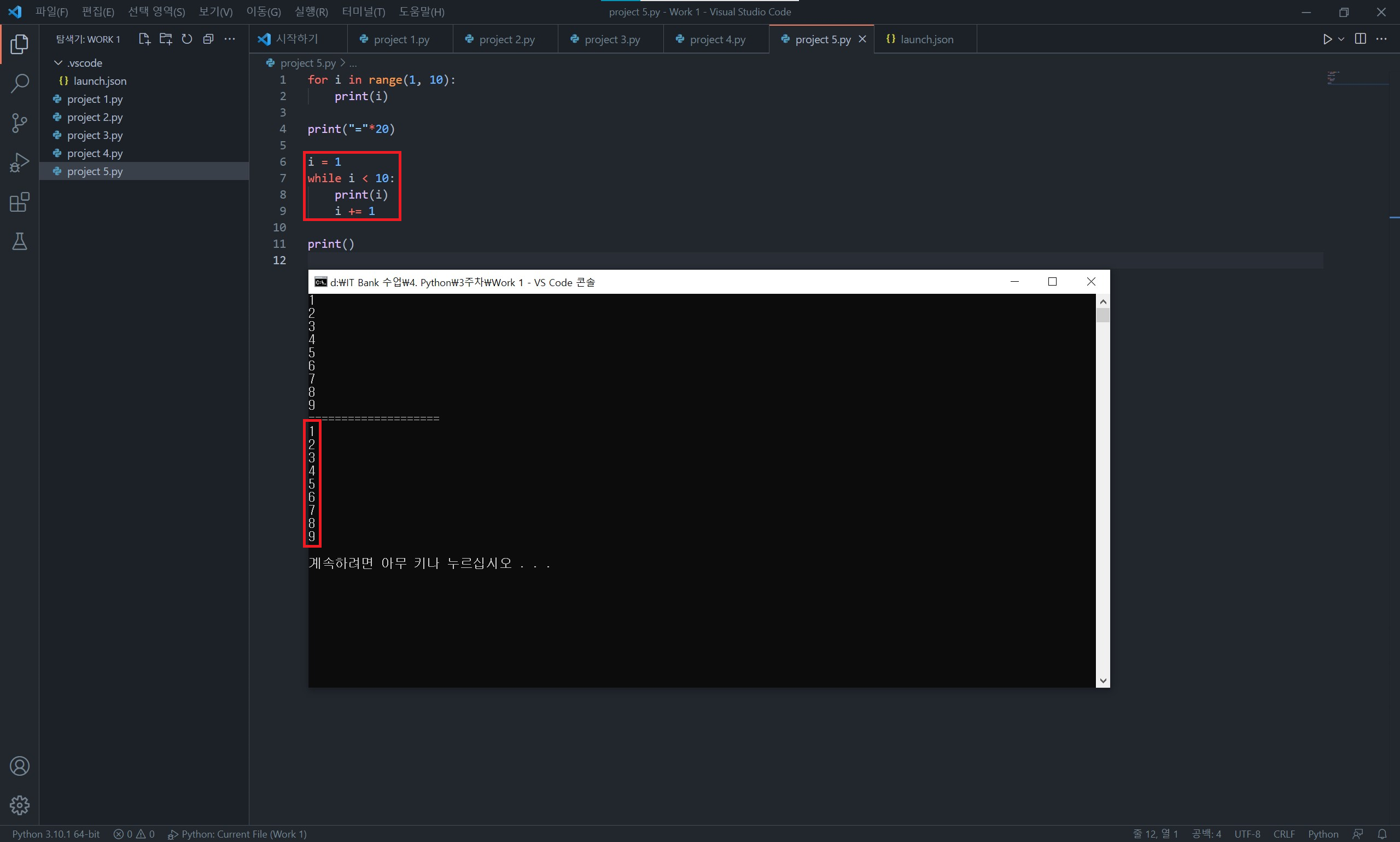This screenshot has width=1400, height=842.
Task: Click the Collapse Folders icon in explorer
Action: (x=208, y=39)
